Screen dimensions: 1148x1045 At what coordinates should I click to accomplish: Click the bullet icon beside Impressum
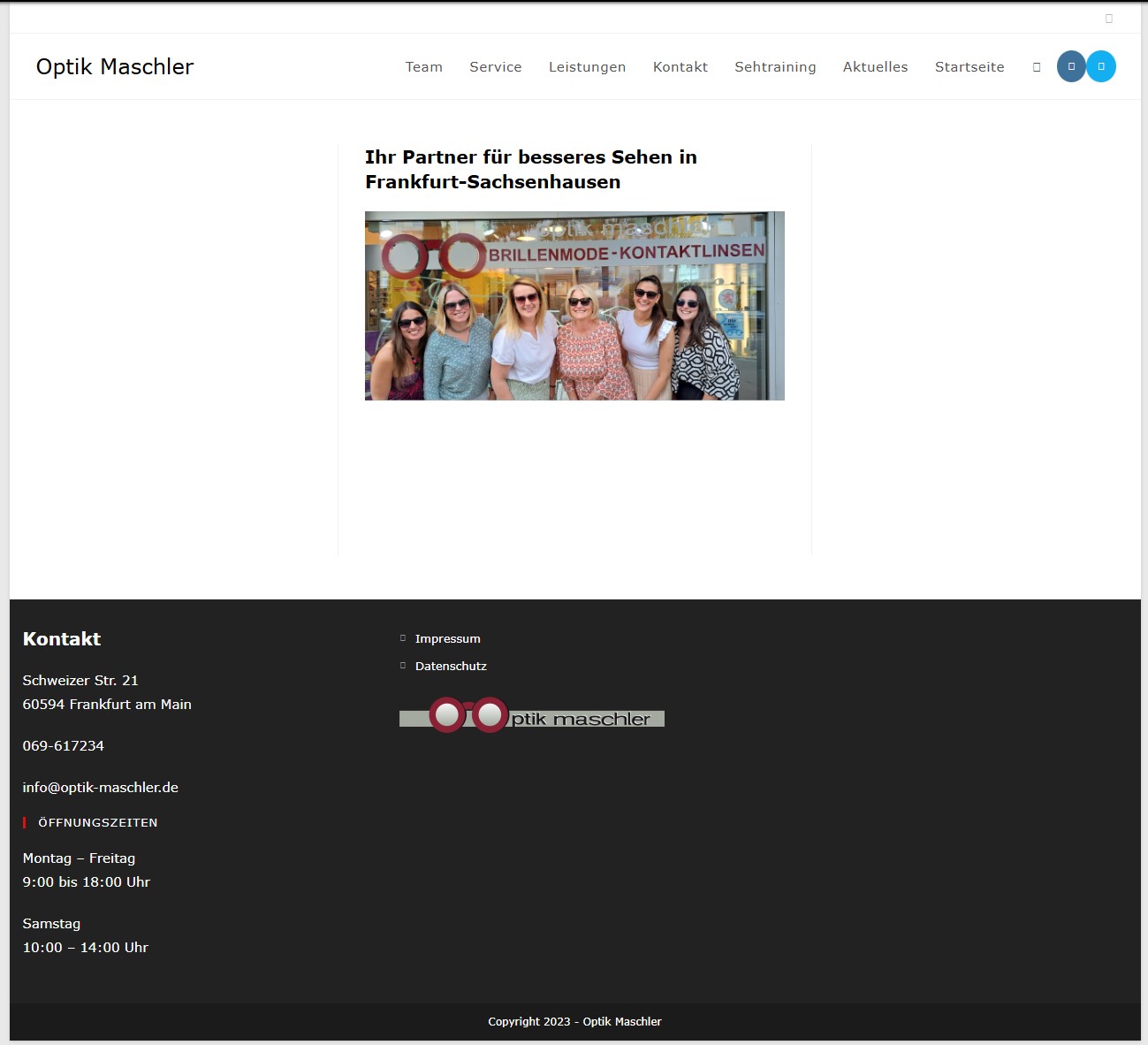coord(403,638)
